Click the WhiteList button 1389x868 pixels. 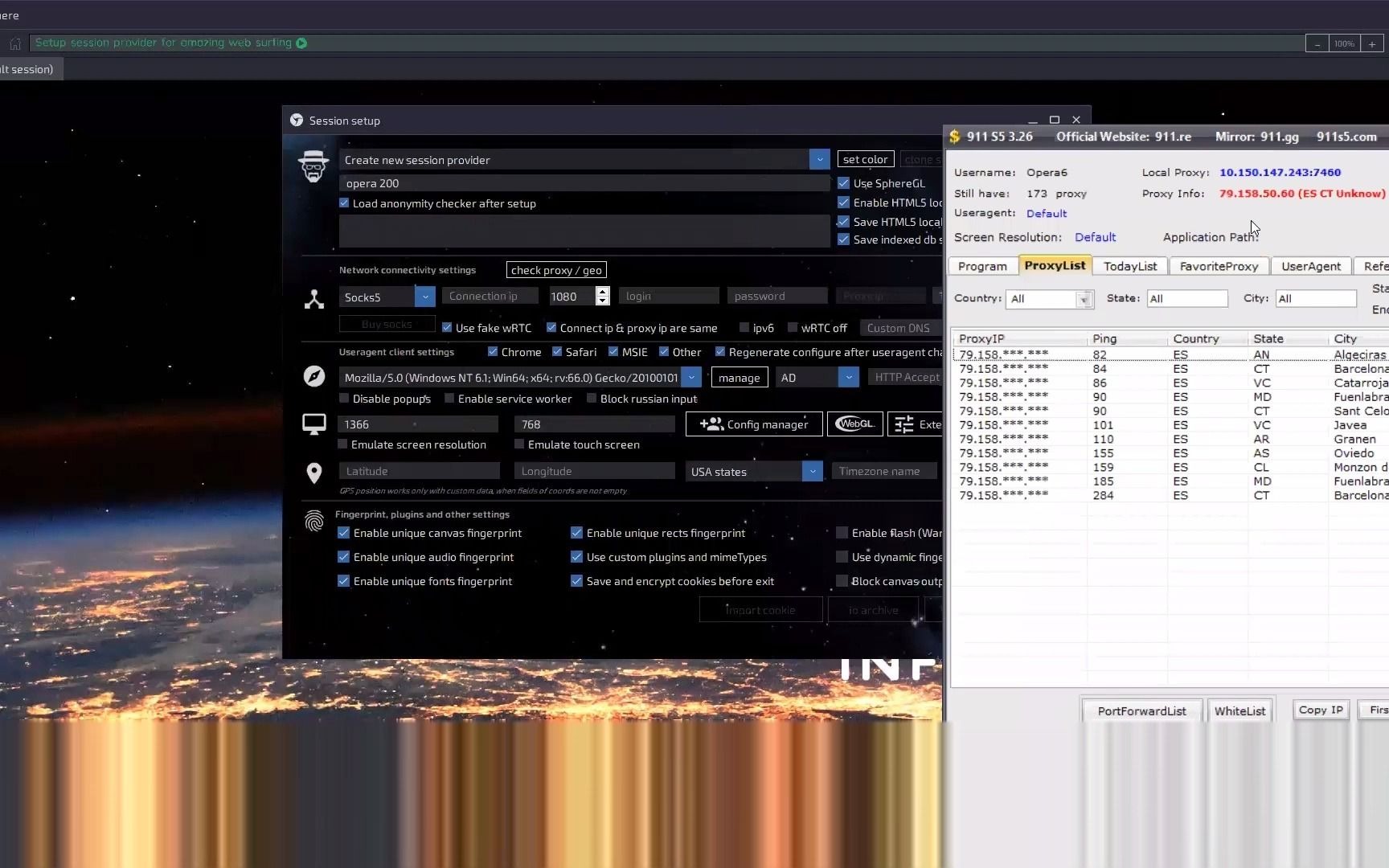[x=1239, y=710]
